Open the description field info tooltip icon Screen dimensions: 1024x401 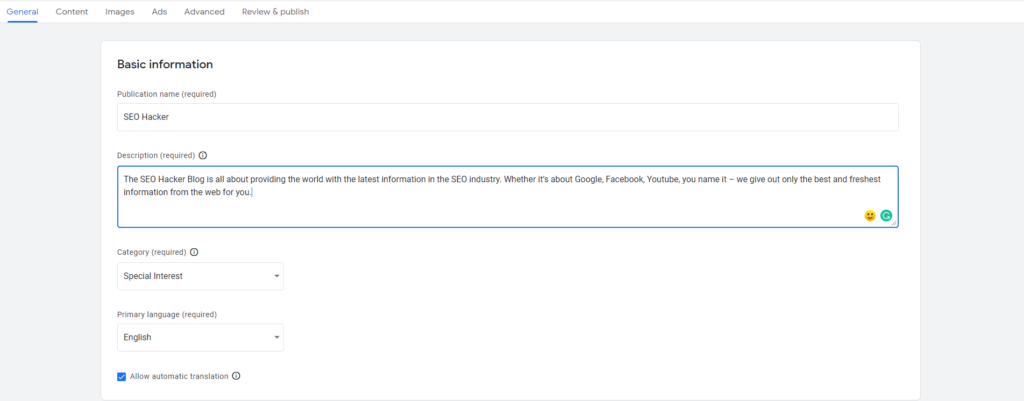click(203, 156)
